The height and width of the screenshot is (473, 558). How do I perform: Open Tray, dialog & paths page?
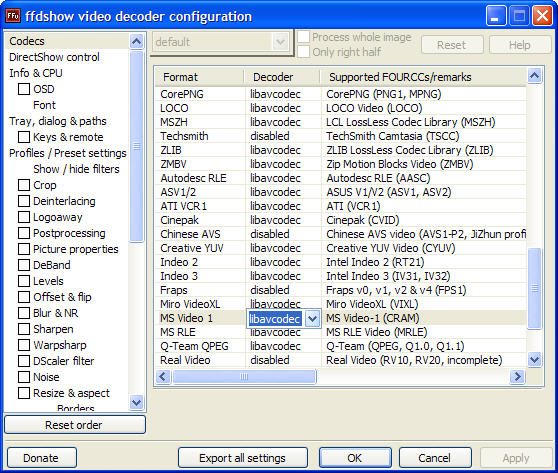tap(58, 121)
